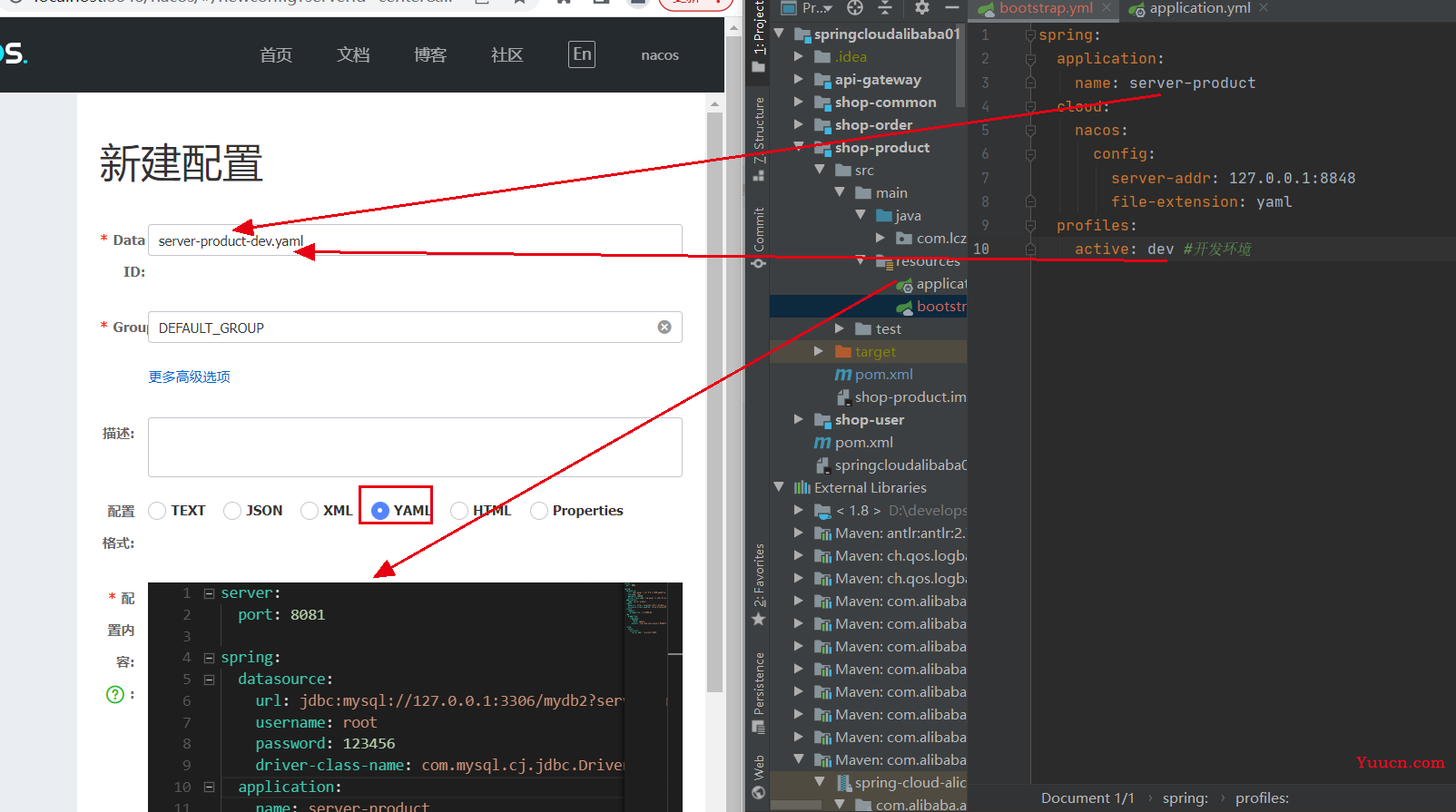1456x812 pixels.
Task: Hide the Project panel with the minus icon
Action: coord(951,8)
